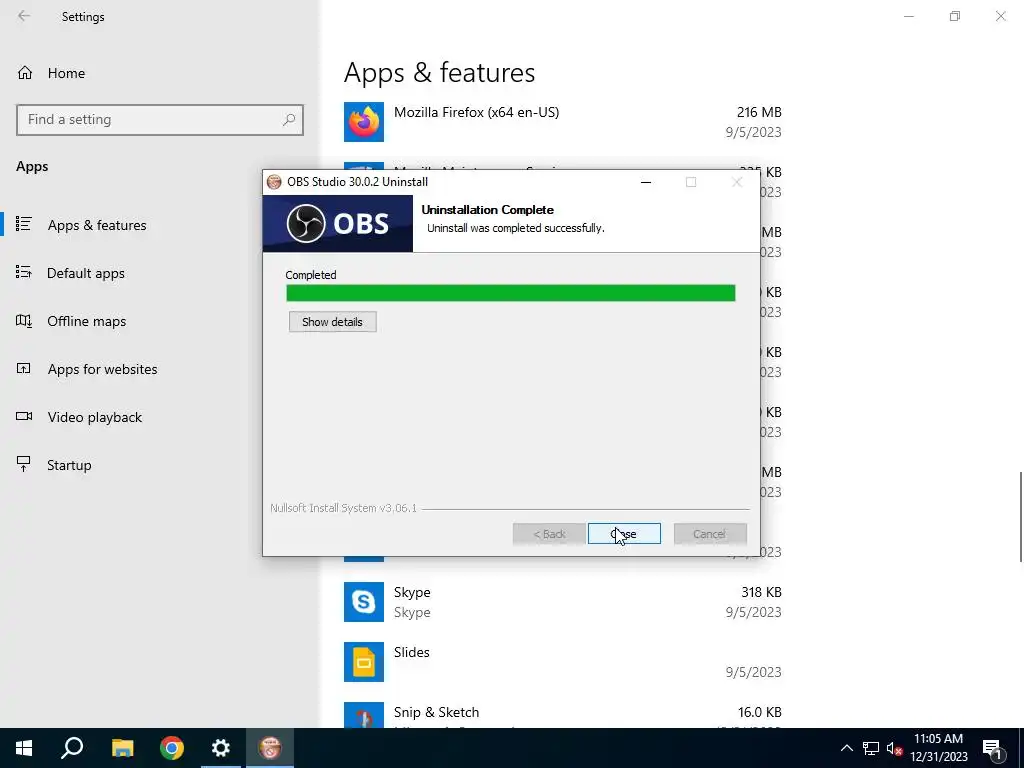Close the OBS uninstaller with the Close button

point(624,534)
